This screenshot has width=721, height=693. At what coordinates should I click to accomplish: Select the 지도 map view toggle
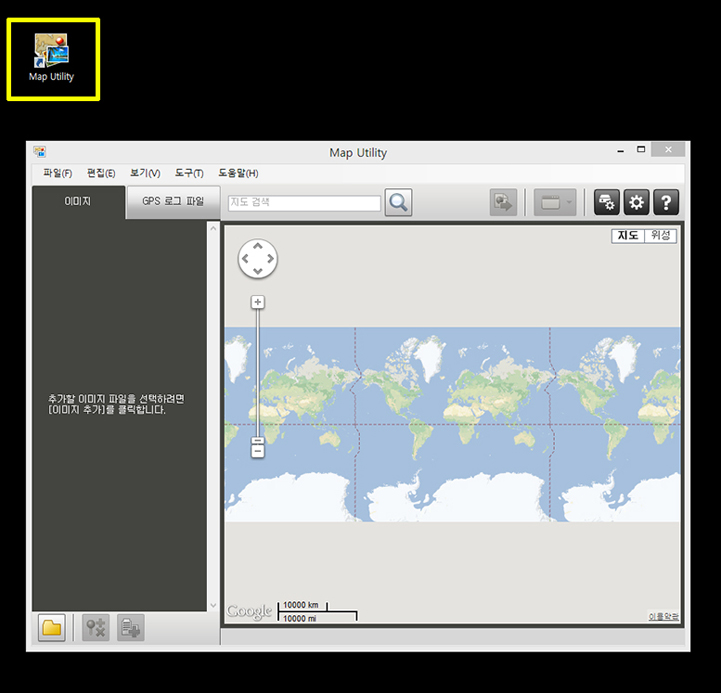click(628, 235)
